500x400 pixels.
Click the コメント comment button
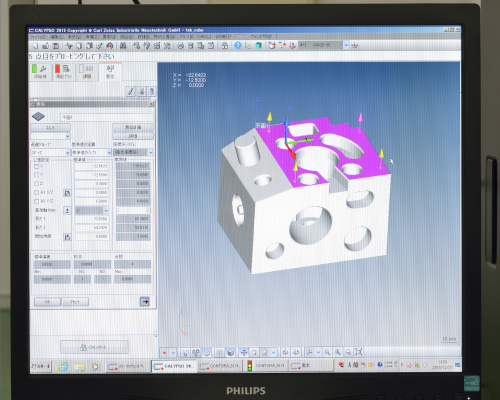point(50,127)
